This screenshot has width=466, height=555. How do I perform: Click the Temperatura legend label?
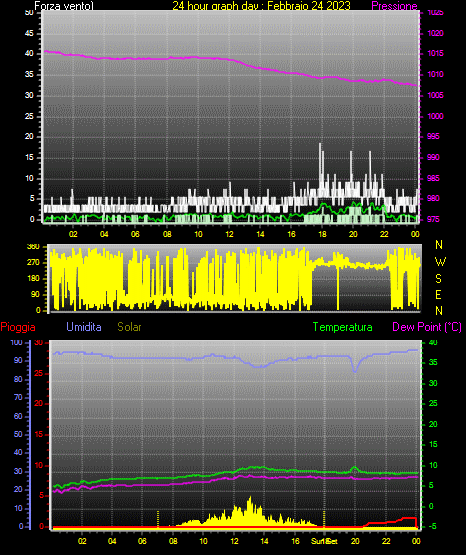coord(343,327)
